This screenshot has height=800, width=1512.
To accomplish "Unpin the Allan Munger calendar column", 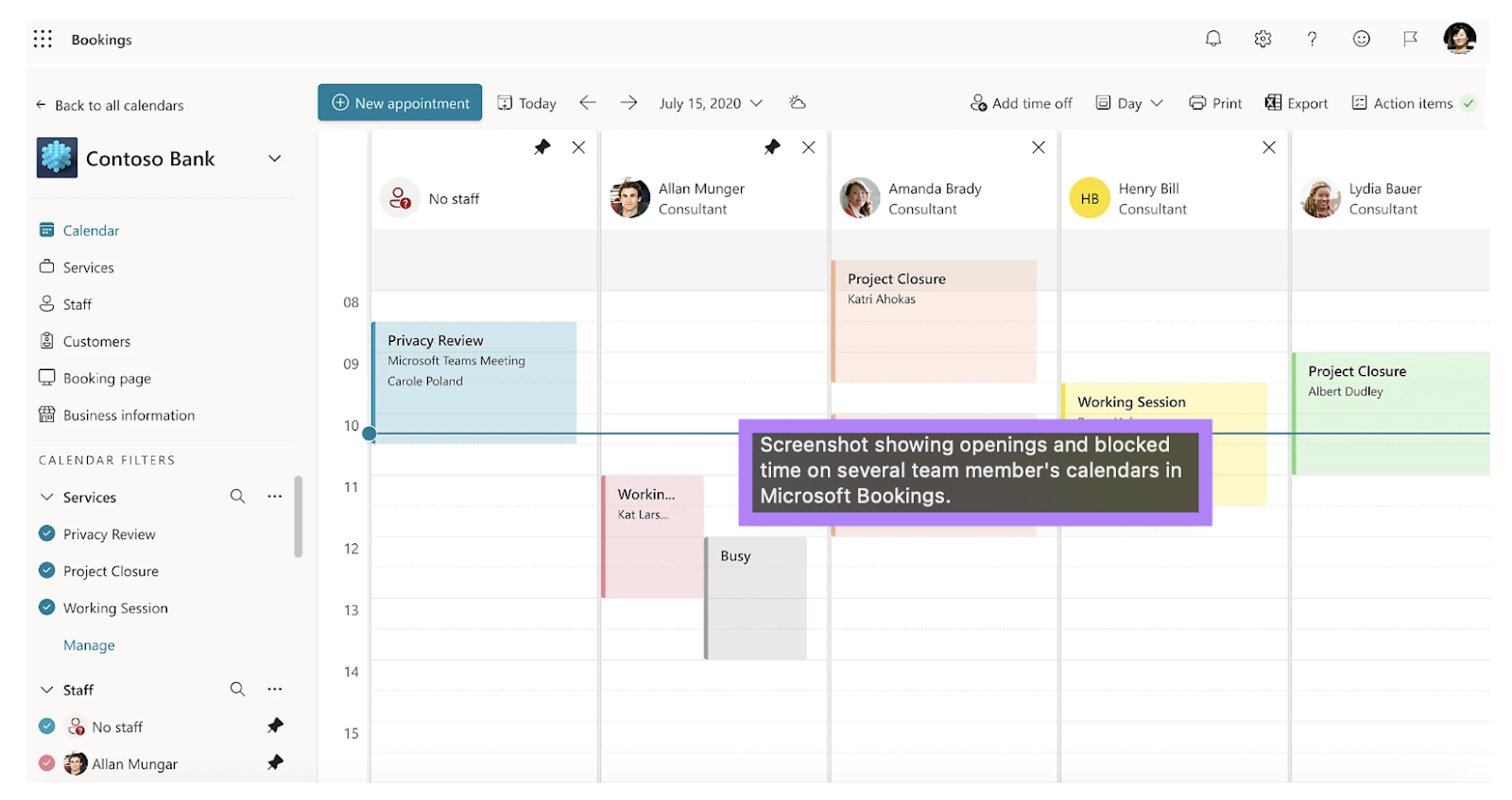I will click(772, 147).
